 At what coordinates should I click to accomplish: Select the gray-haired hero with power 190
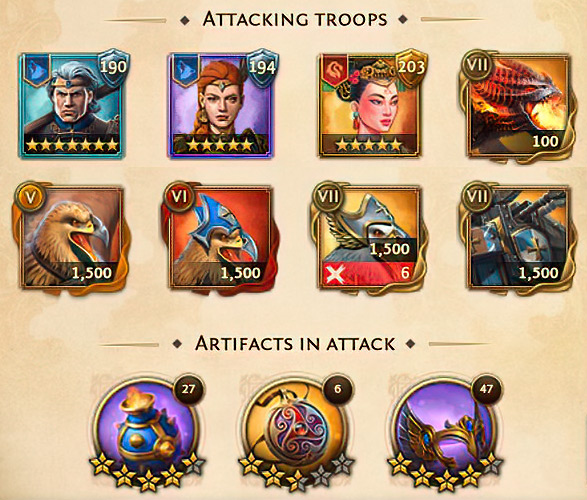pyautogui.click(x=72, y=105)
